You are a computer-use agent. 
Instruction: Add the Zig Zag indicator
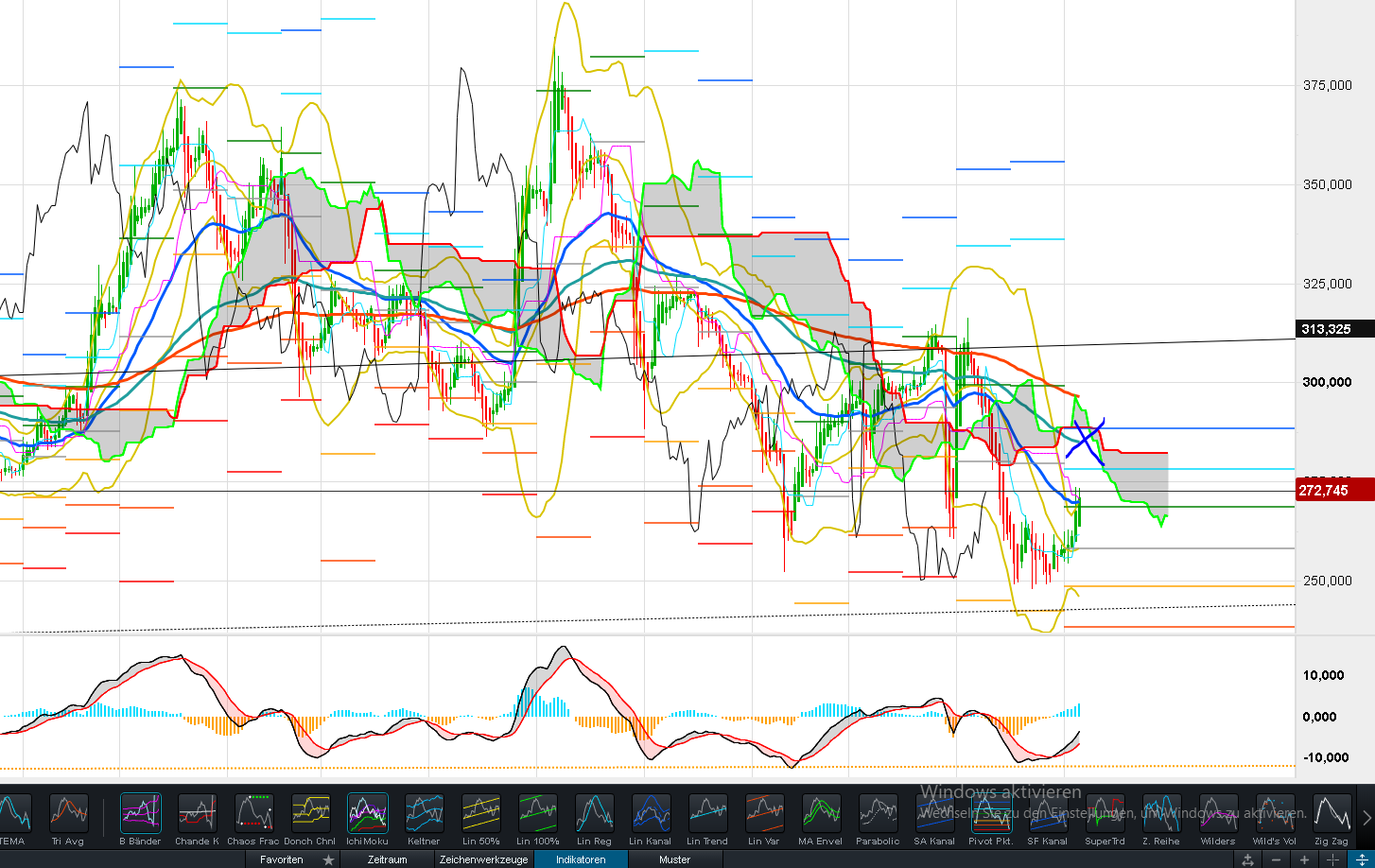1331,819
